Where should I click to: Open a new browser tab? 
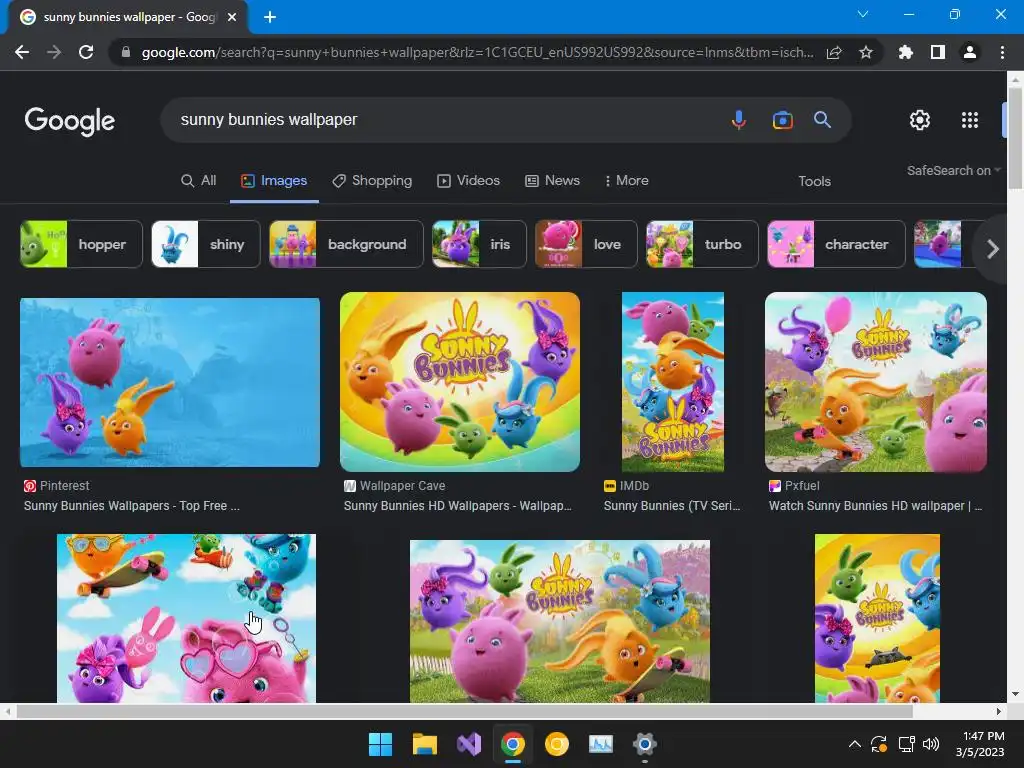(270, 17)
